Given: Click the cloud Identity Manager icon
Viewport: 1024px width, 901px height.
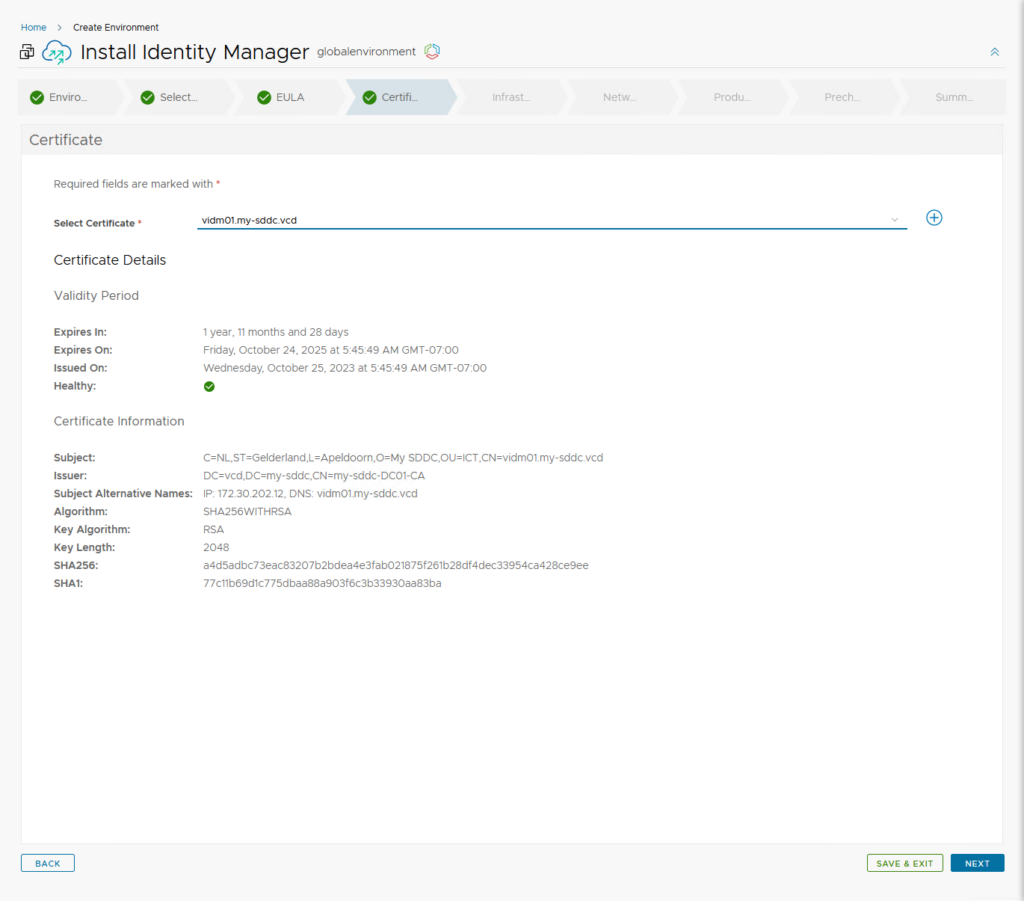Looking at the screenshot, I should pos(56,52).
